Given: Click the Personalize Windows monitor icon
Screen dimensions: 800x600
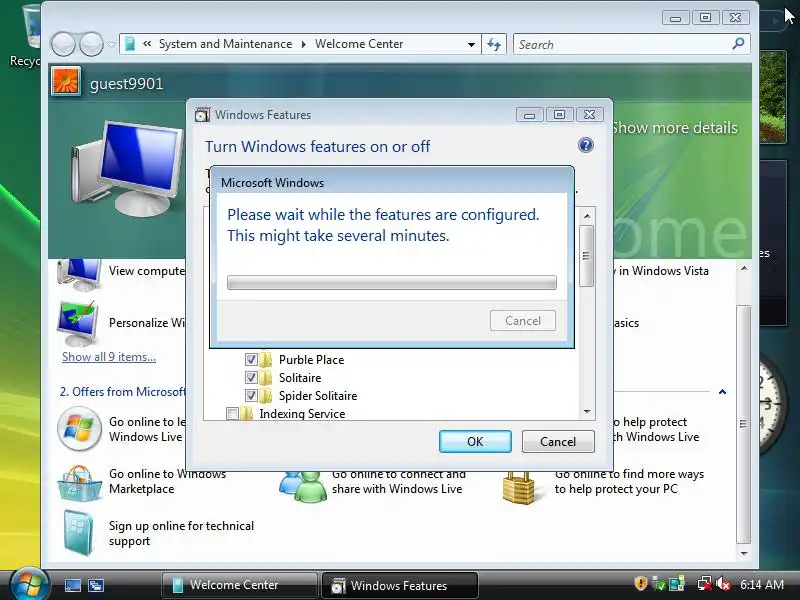Looking at the screenshot, I should coord(78,322).
